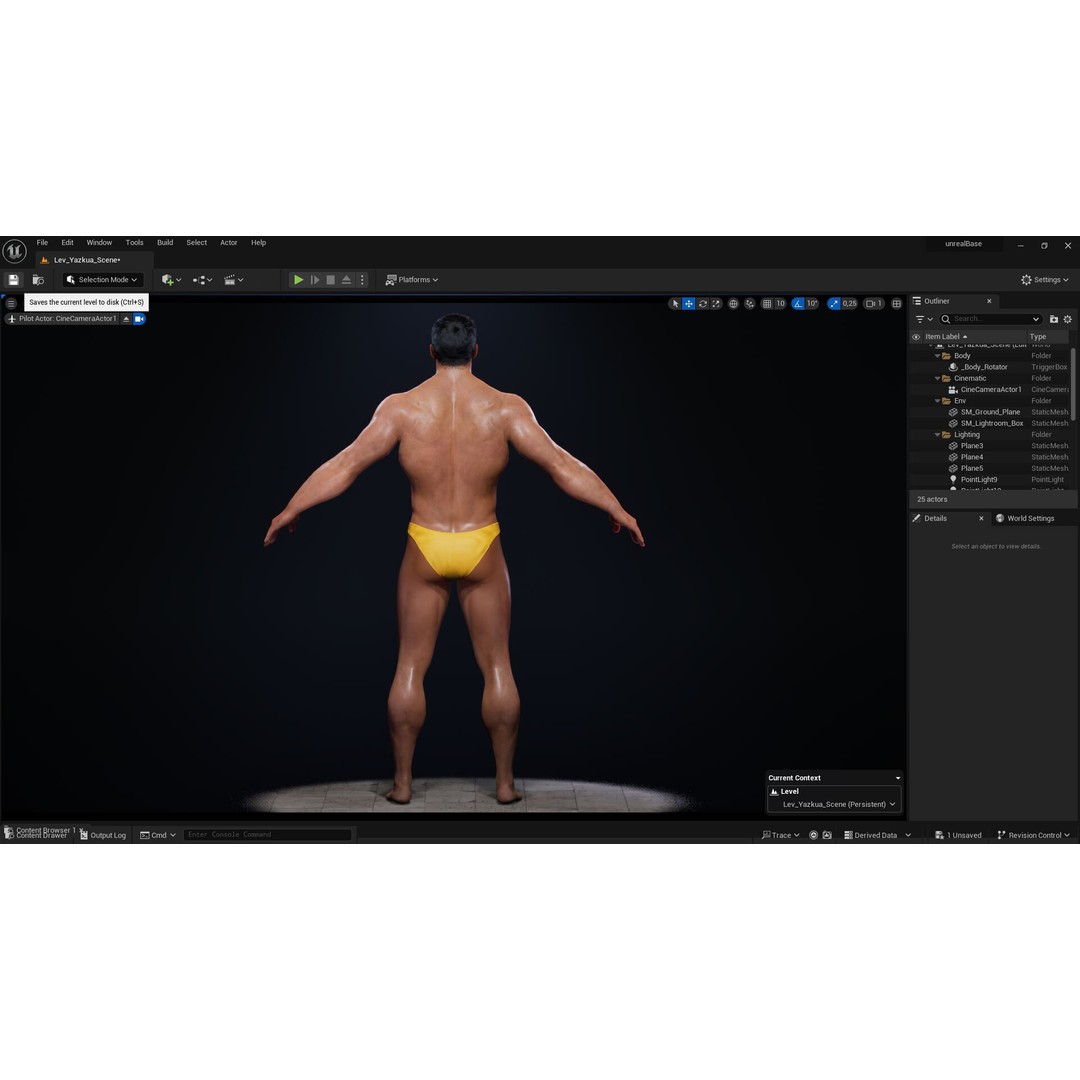1080x1080 pixels.
Task: Open the Blueprints toolbar dropdown icon
Action: coord(202,280)
